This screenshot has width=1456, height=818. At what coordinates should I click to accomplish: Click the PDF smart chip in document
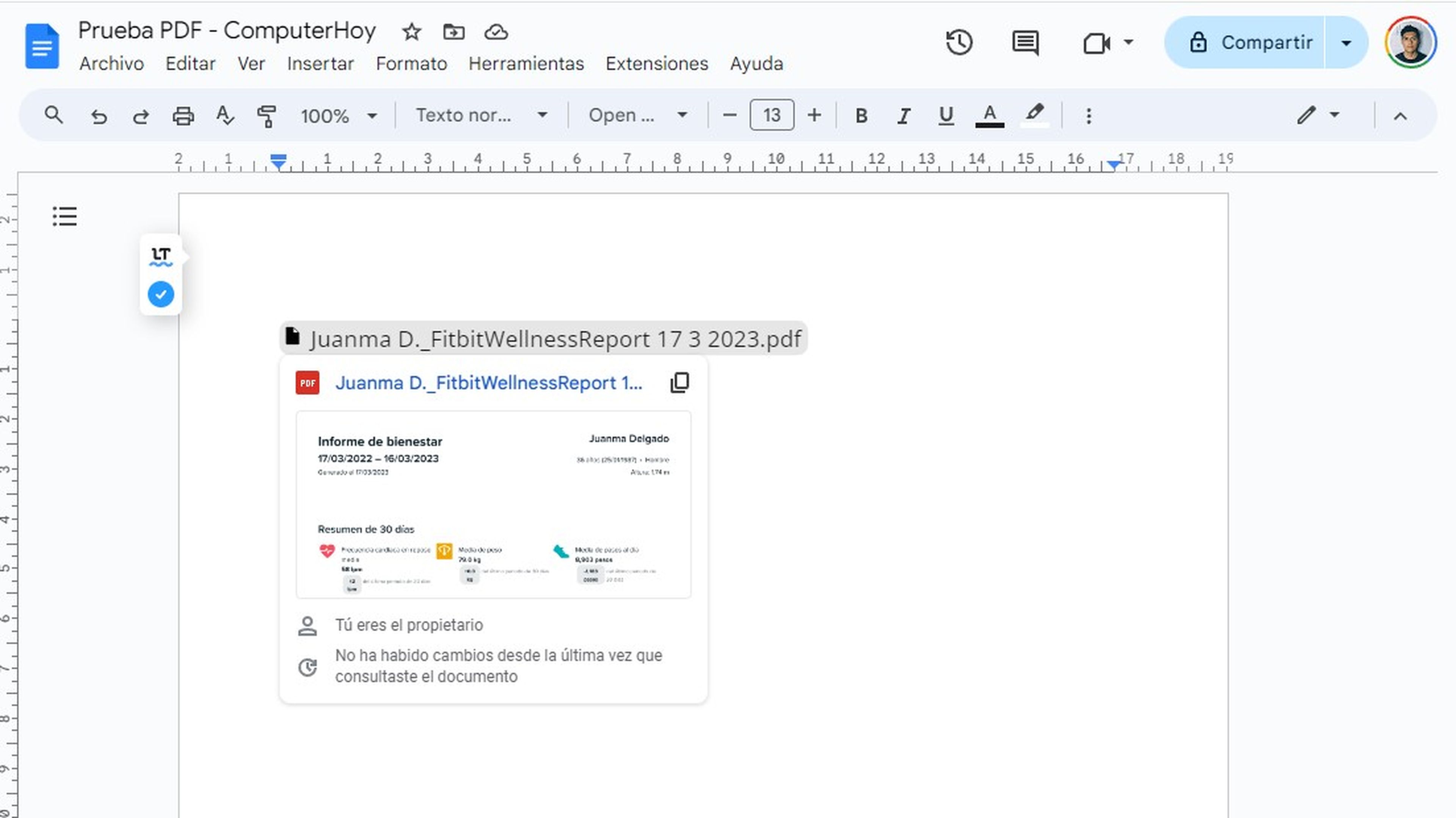[543, 339]
